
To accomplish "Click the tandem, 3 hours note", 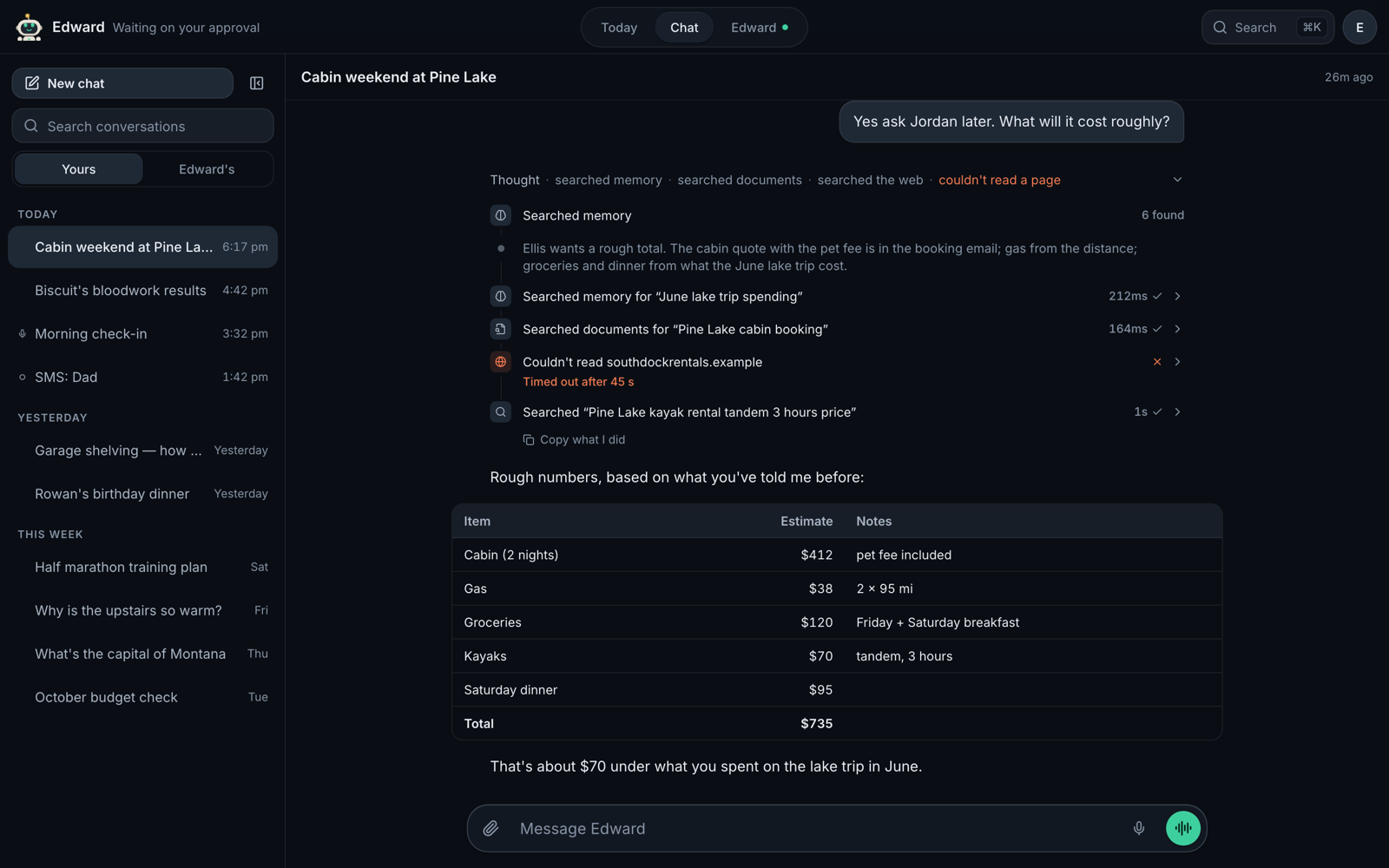I will tap(904, 656).
